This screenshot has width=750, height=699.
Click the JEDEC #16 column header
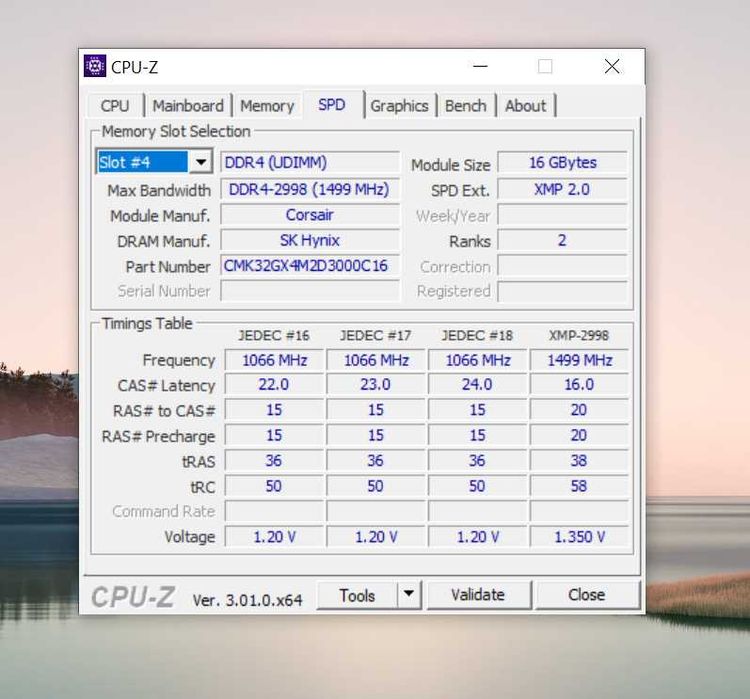pos(274,335)
